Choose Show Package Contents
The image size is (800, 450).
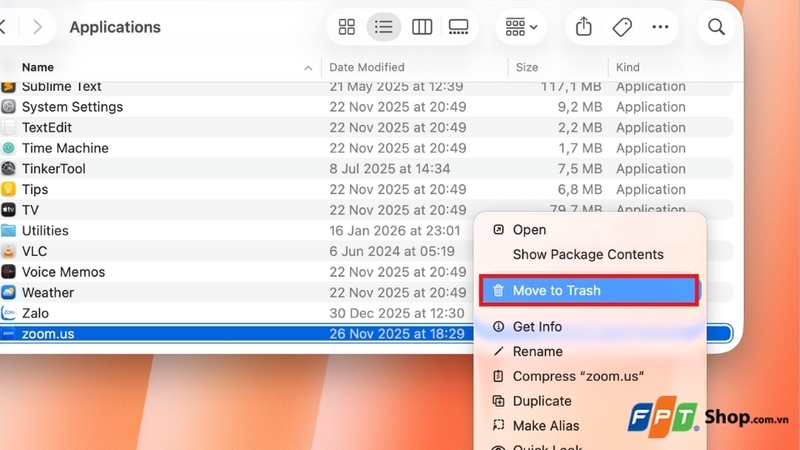[x=590, y=255]
